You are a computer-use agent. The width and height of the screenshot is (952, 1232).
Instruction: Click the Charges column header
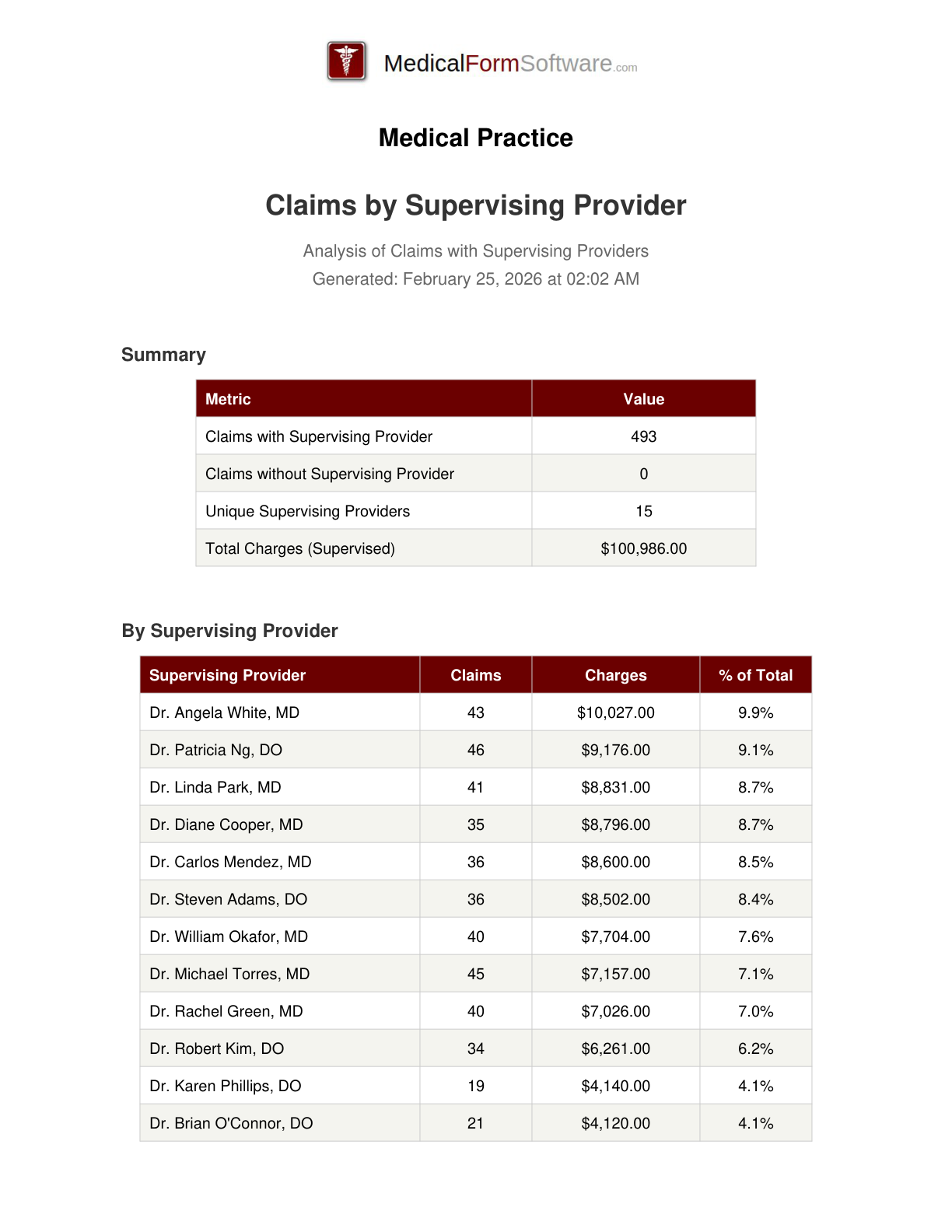coord(615,675)
